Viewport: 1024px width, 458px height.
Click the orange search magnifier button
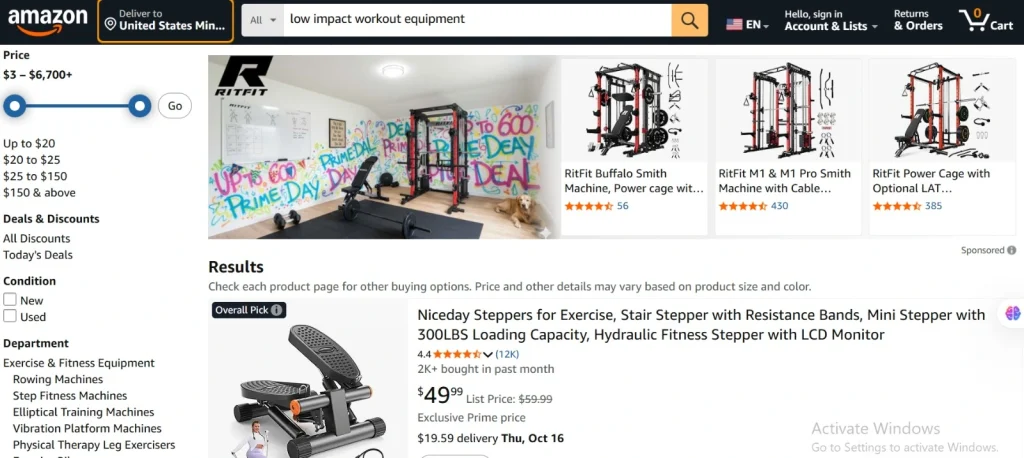click(689, 20)
